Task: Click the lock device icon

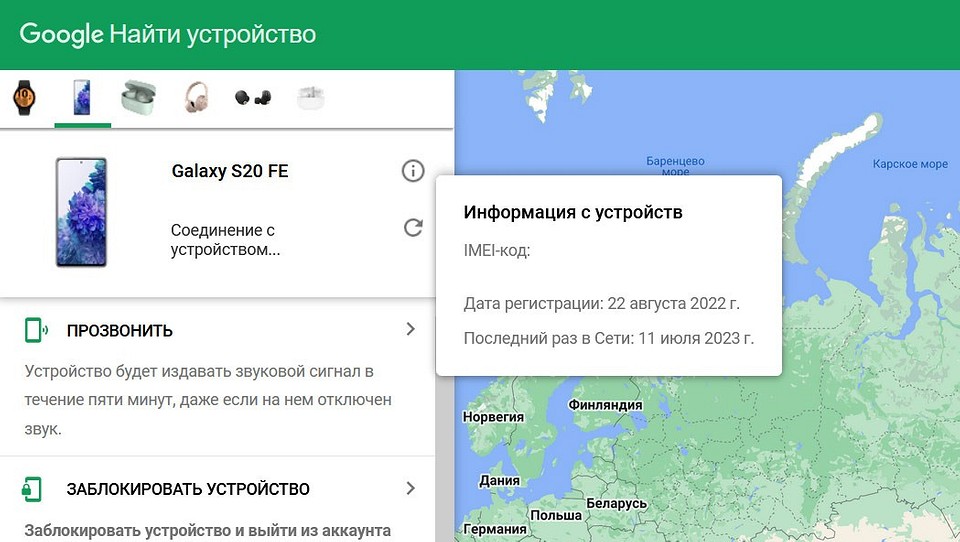Action: coord(32,489)
